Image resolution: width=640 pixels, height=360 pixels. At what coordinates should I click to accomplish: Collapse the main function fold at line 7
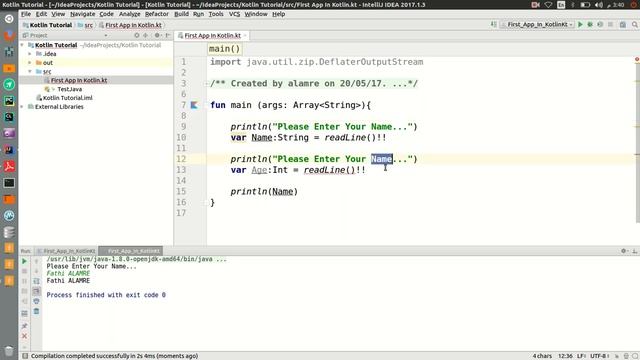(x=206, y=105)
